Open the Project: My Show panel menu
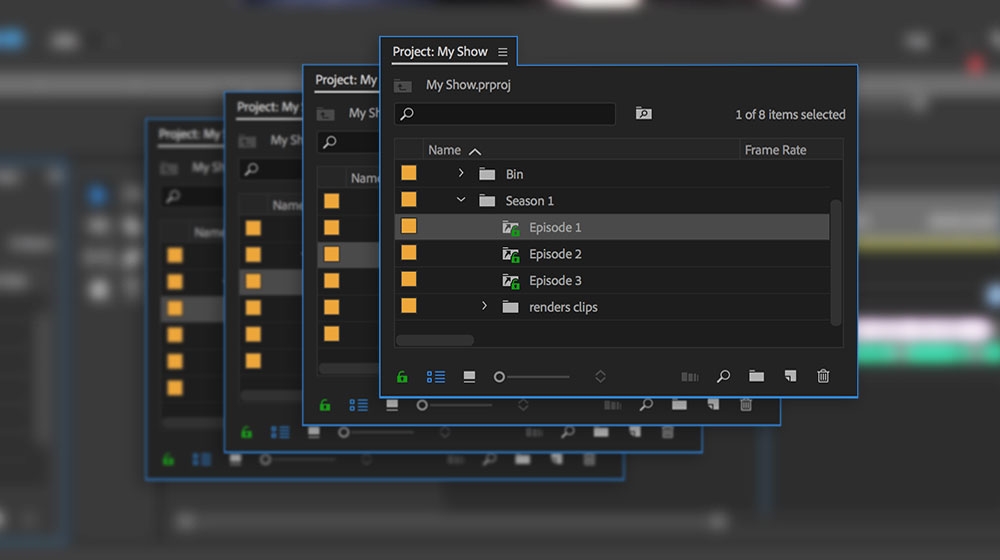 (503, 52)
